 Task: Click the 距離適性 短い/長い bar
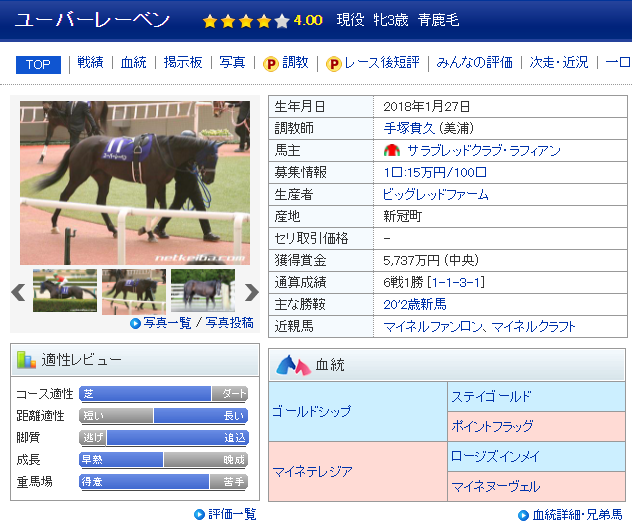pyautogui.click(x=164, y=416)
